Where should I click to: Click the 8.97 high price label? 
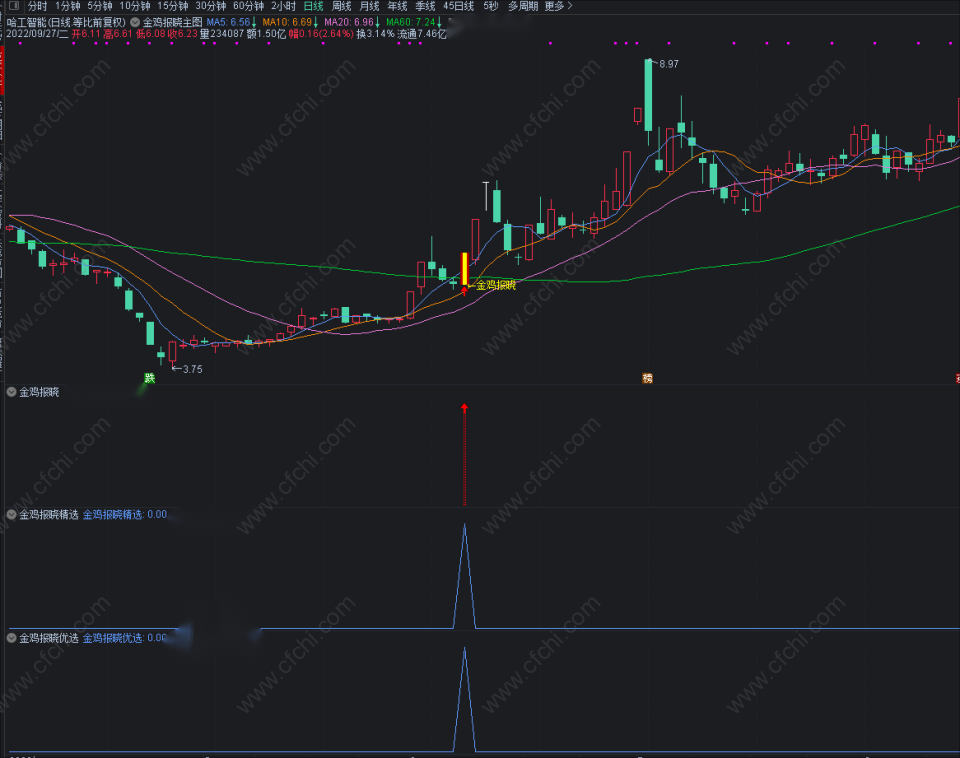tap(669, 64)
